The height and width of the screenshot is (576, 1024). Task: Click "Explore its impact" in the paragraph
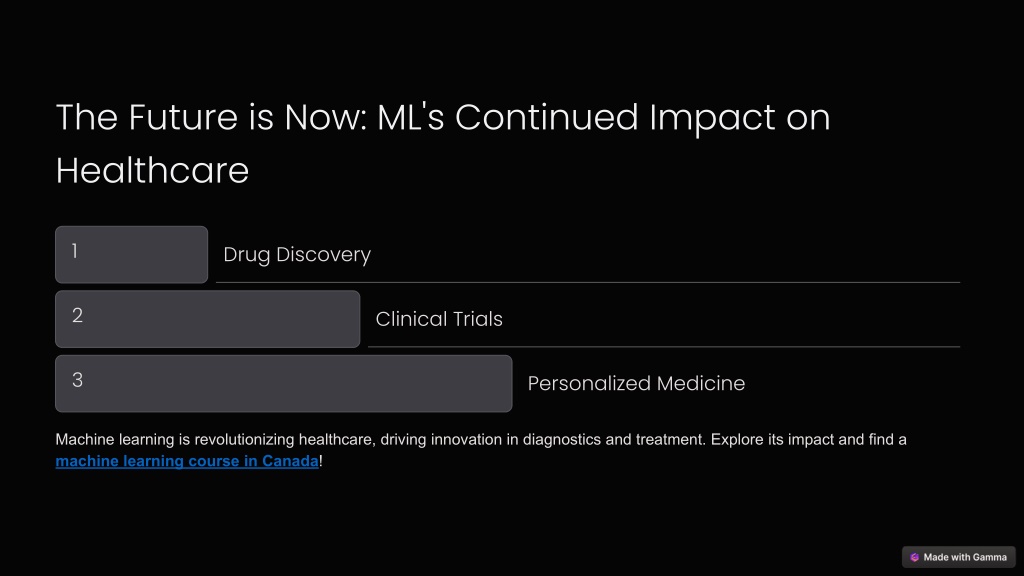pyautogui.click(x=771, y=440)
